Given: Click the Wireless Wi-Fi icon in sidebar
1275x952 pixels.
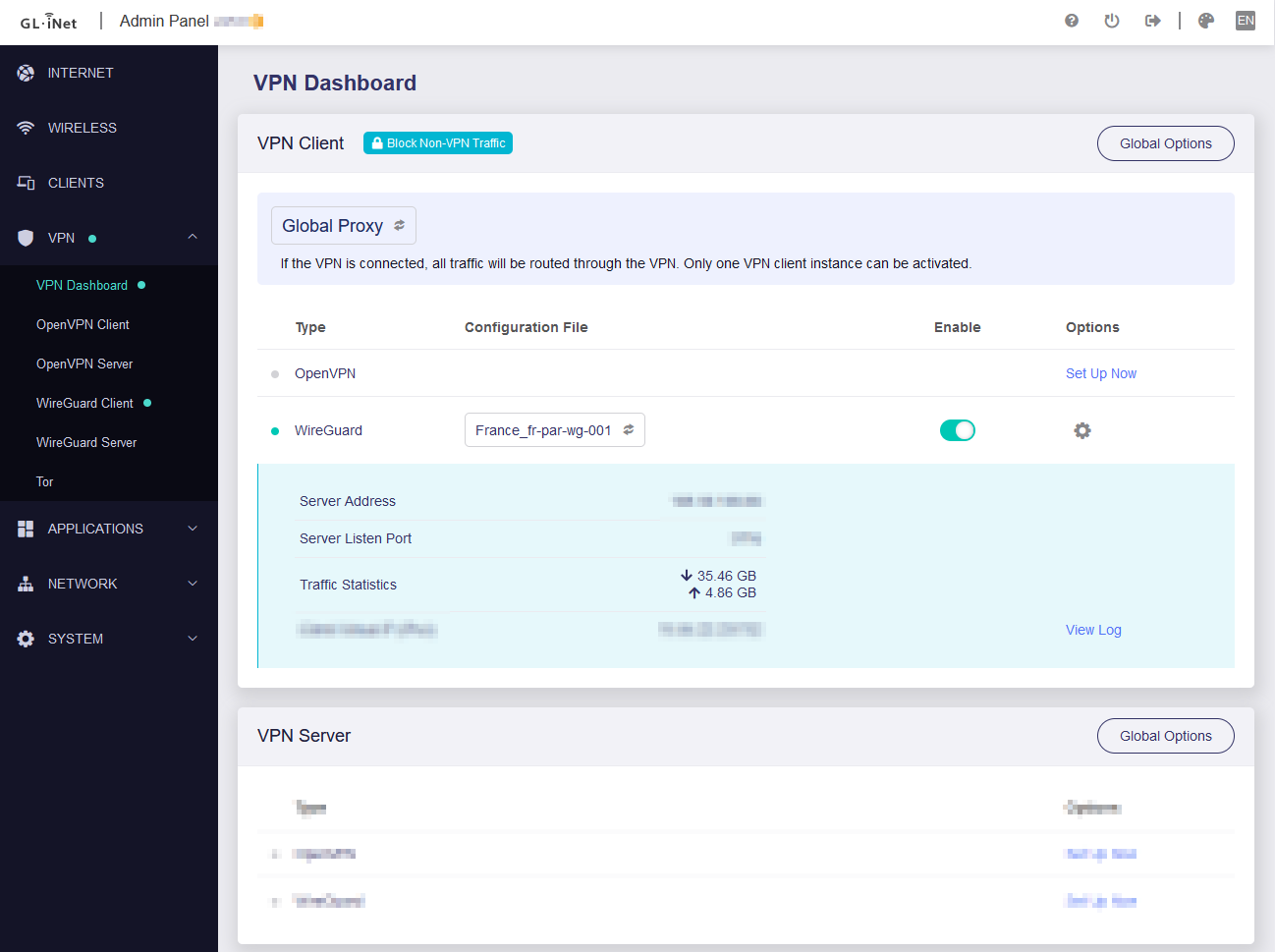Looking at the screenshot, I should [x=26, y=128].
